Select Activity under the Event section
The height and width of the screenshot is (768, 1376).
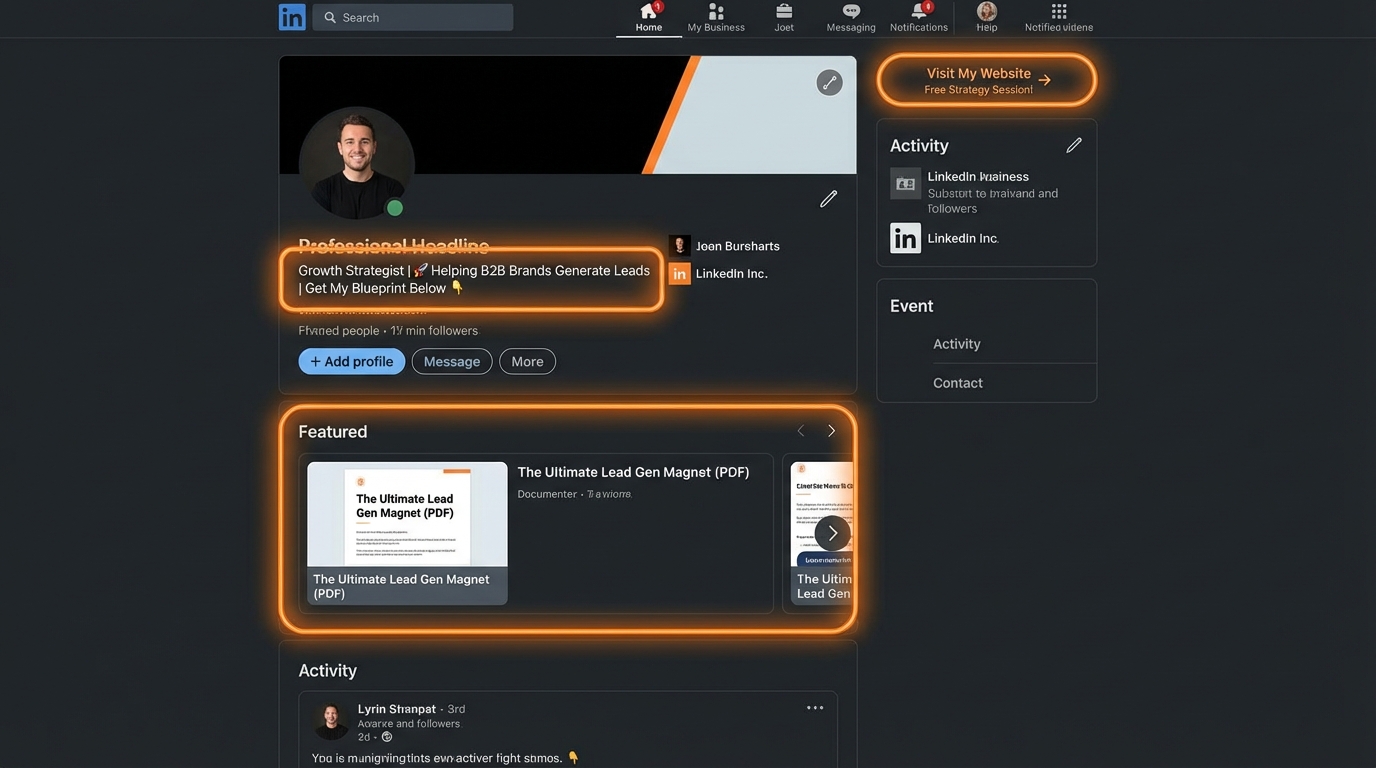pyautogui.click(x=956, y=344)
